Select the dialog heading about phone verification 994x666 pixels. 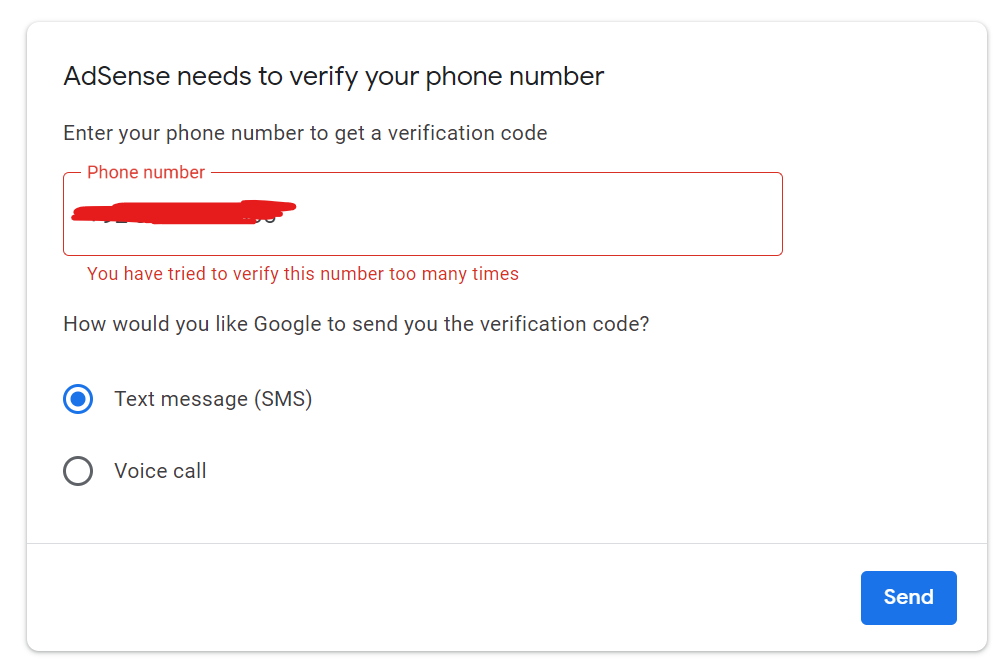coord(332,76)
